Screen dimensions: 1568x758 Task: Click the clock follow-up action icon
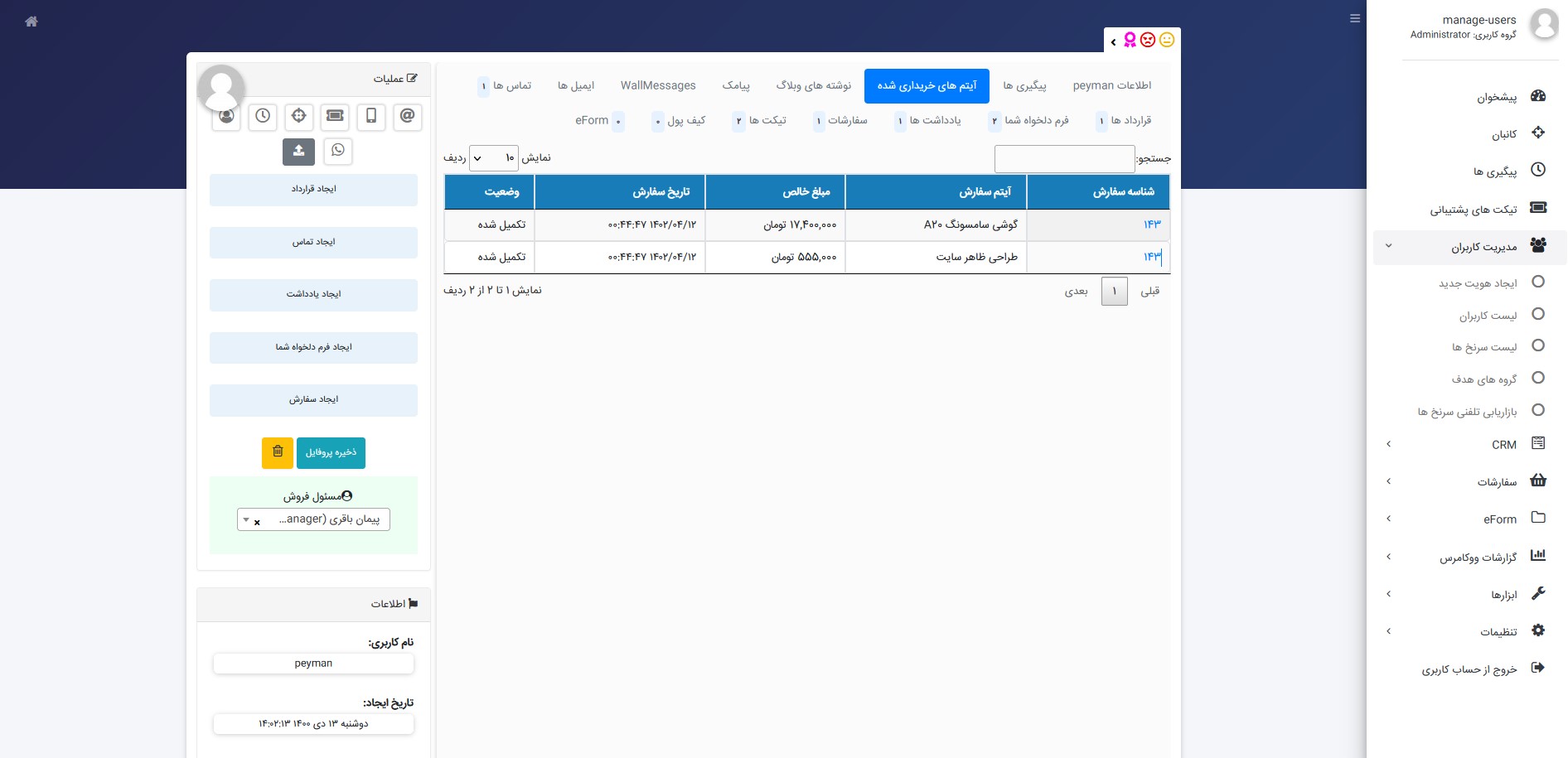263,116
